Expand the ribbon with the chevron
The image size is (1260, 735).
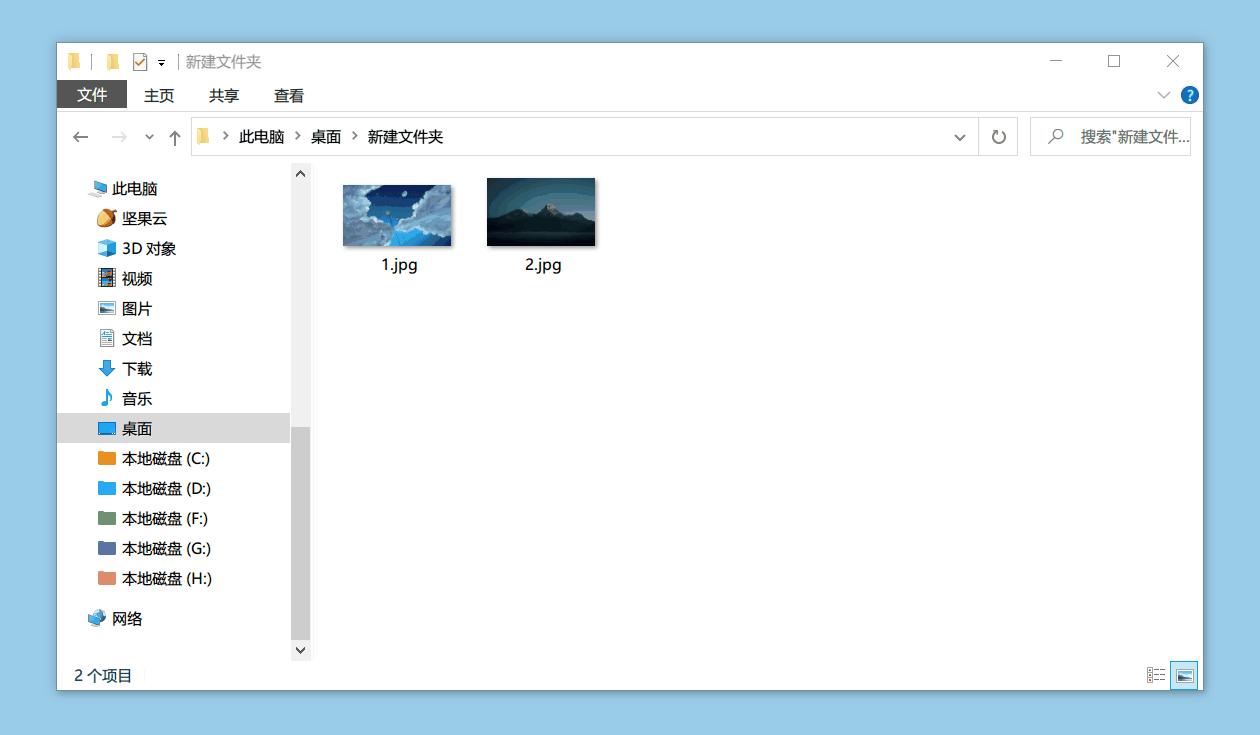click(1163, 95)
